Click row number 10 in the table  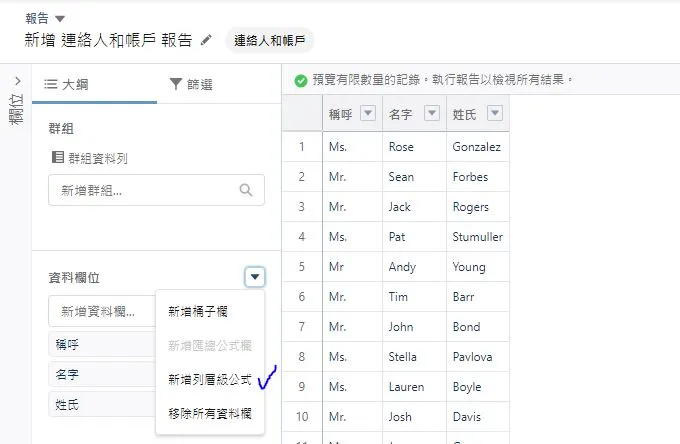pyautogui.click(x=302, y=417)
